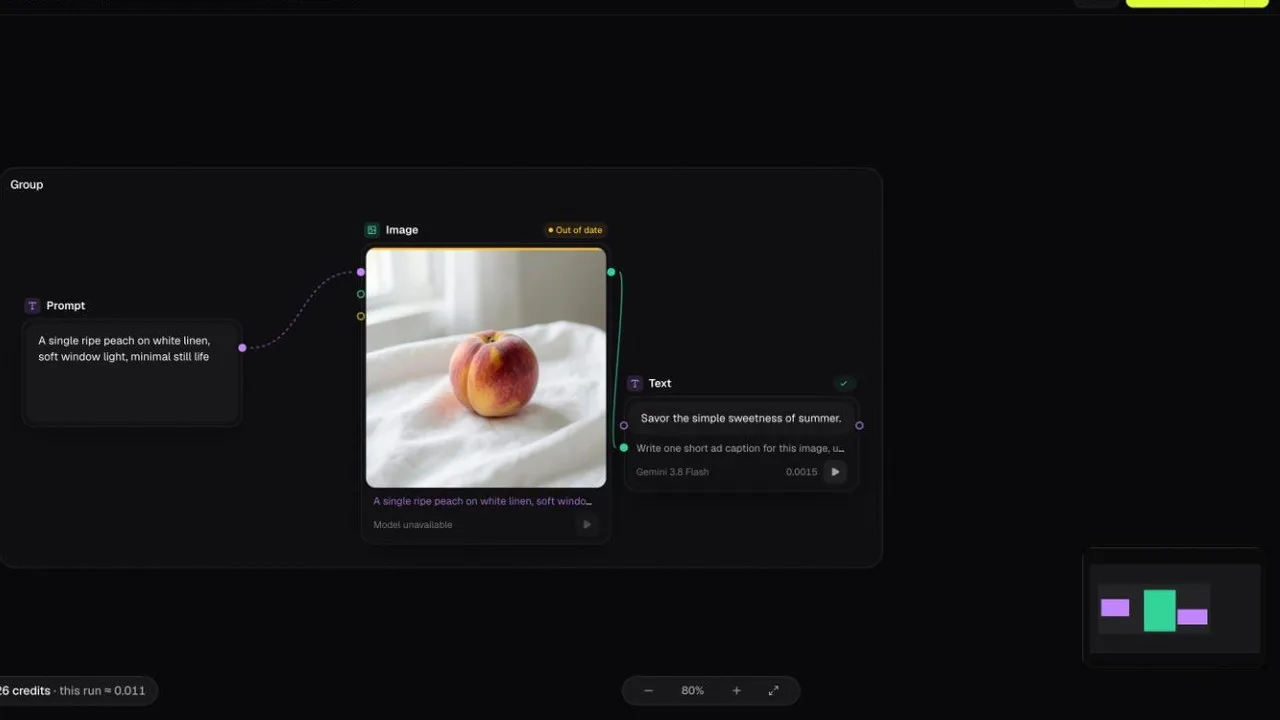Click the Prompt node's purple output port
The image size is (1280, 720).
click(x=242, y=348)
